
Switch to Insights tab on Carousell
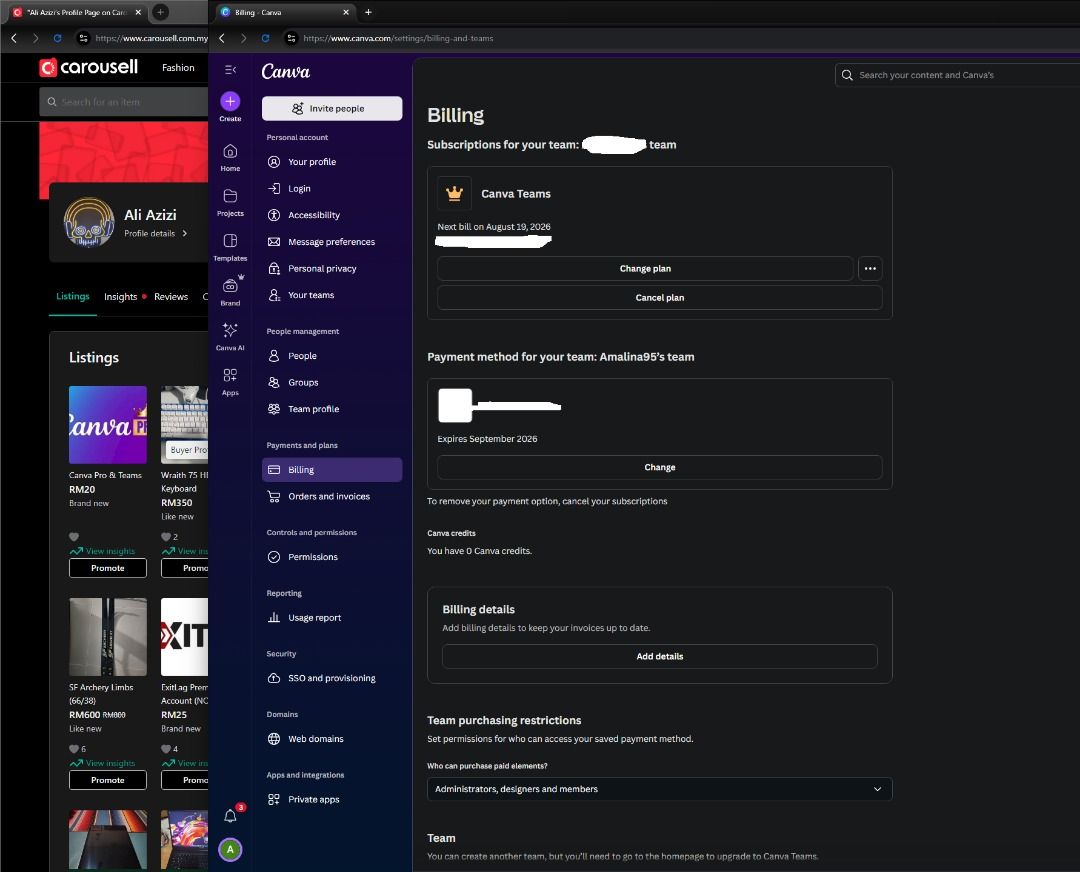coord(121,297)
